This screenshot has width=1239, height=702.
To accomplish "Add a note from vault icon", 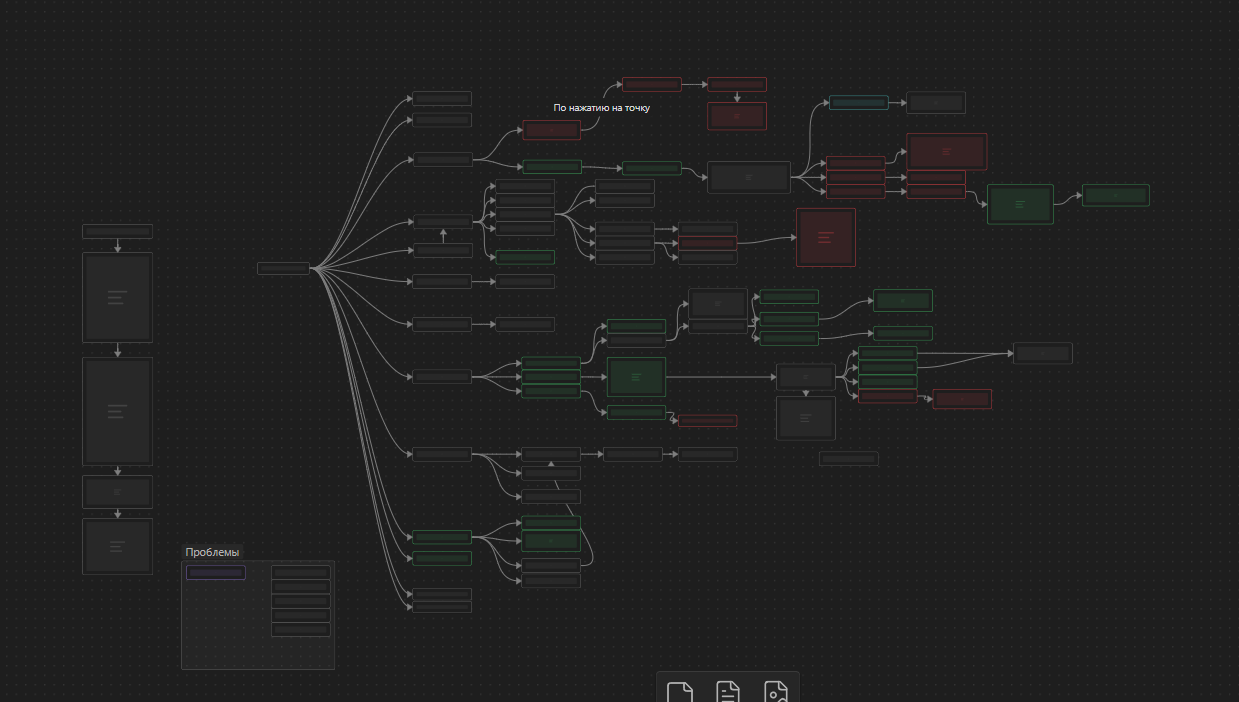I will [x=728, y=692].
